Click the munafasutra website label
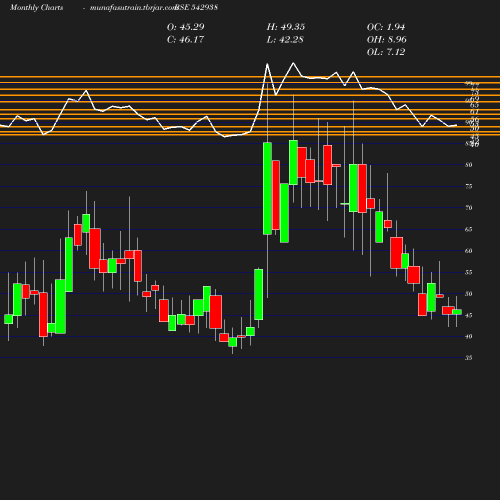 tap(133, 8)
